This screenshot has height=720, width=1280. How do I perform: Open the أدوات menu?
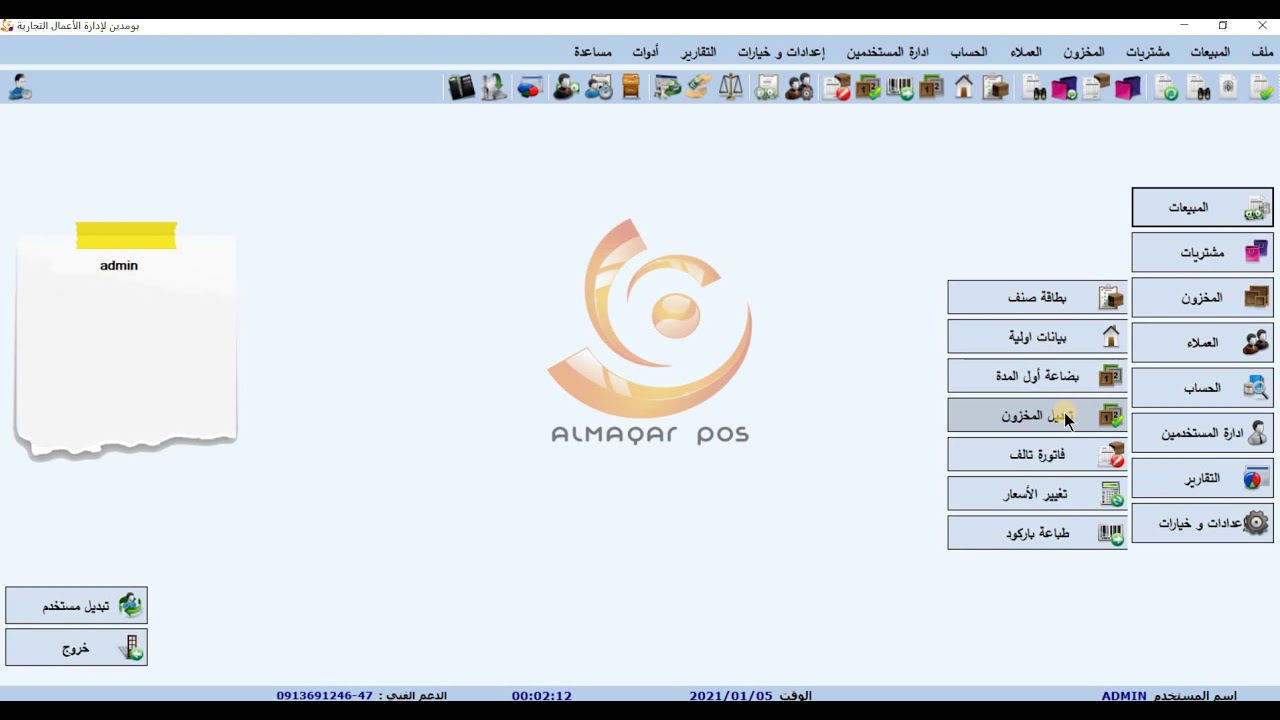pos(645,52)
